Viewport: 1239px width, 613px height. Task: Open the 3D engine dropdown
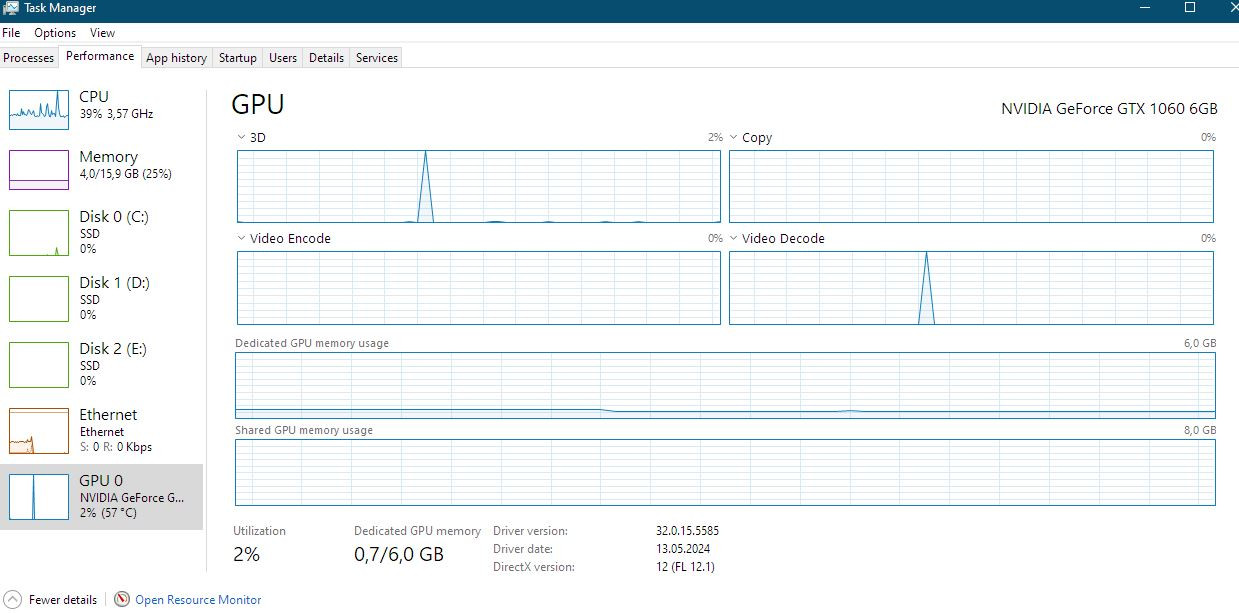[241, 137]
